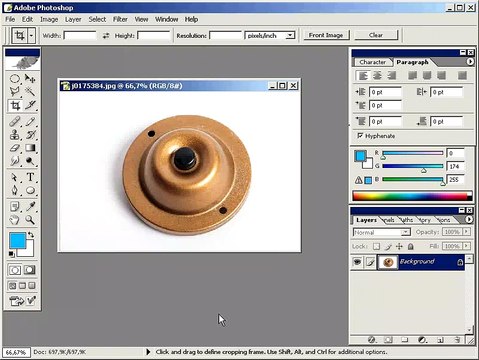The height and width of the screenshot is (360, 479).
Task: Toggle Background layer visibility eye
Action: (357, 262)
